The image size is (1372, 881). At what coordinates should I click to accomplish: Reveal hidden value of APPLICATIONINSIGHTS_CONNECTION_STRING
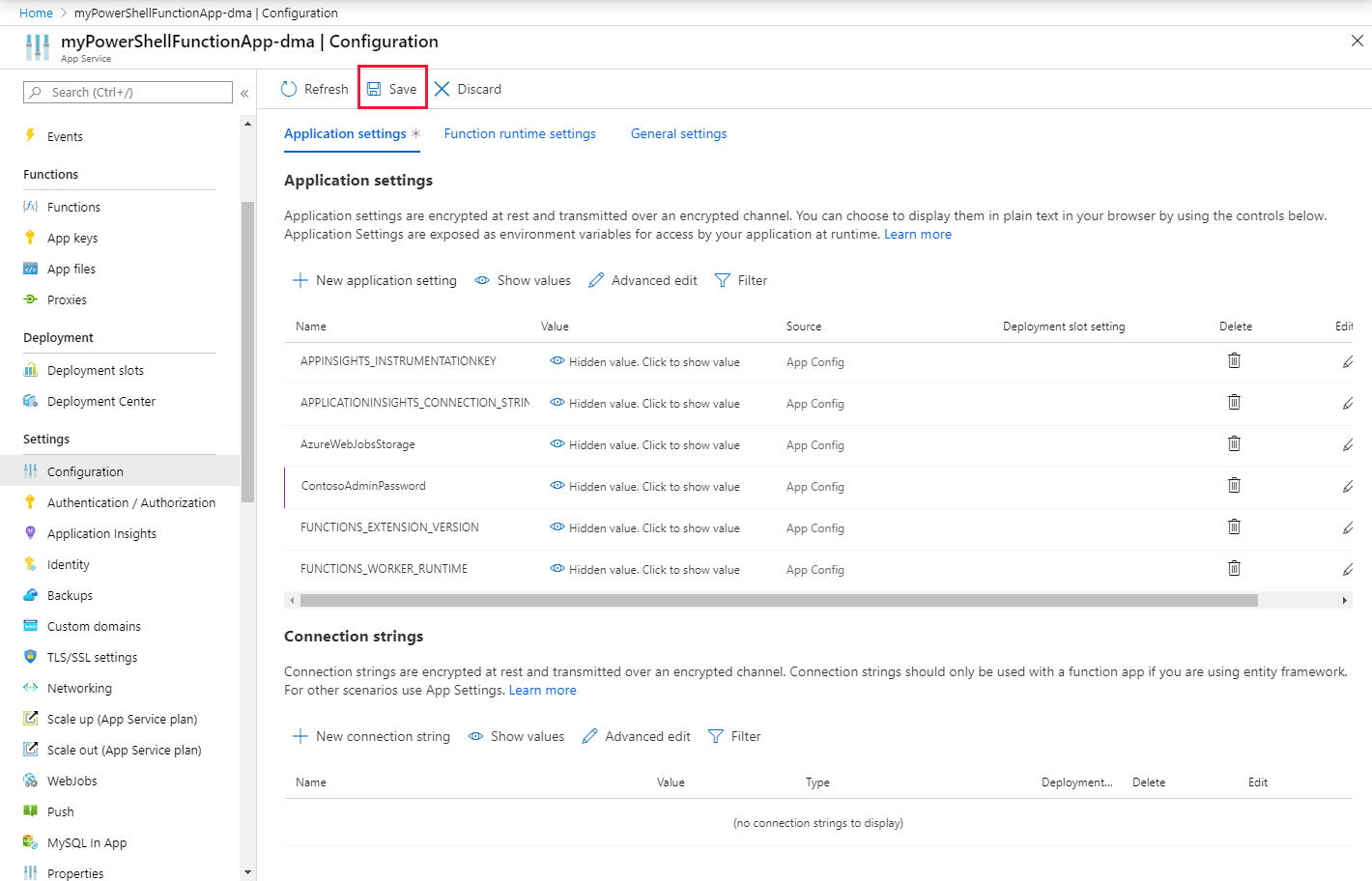point(644,404)
